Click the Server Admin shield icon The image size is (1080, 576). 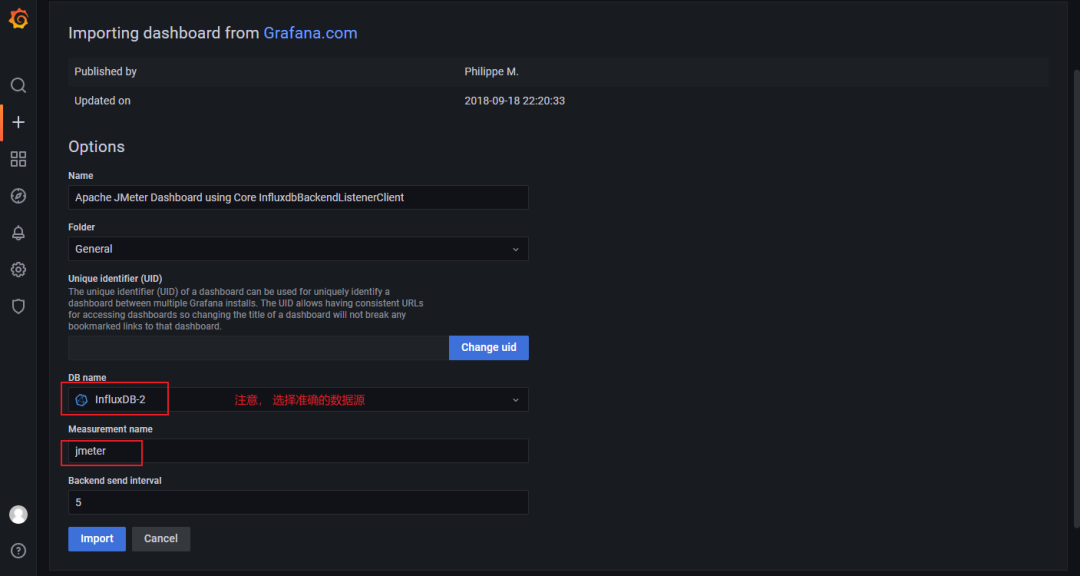[18, 306]
